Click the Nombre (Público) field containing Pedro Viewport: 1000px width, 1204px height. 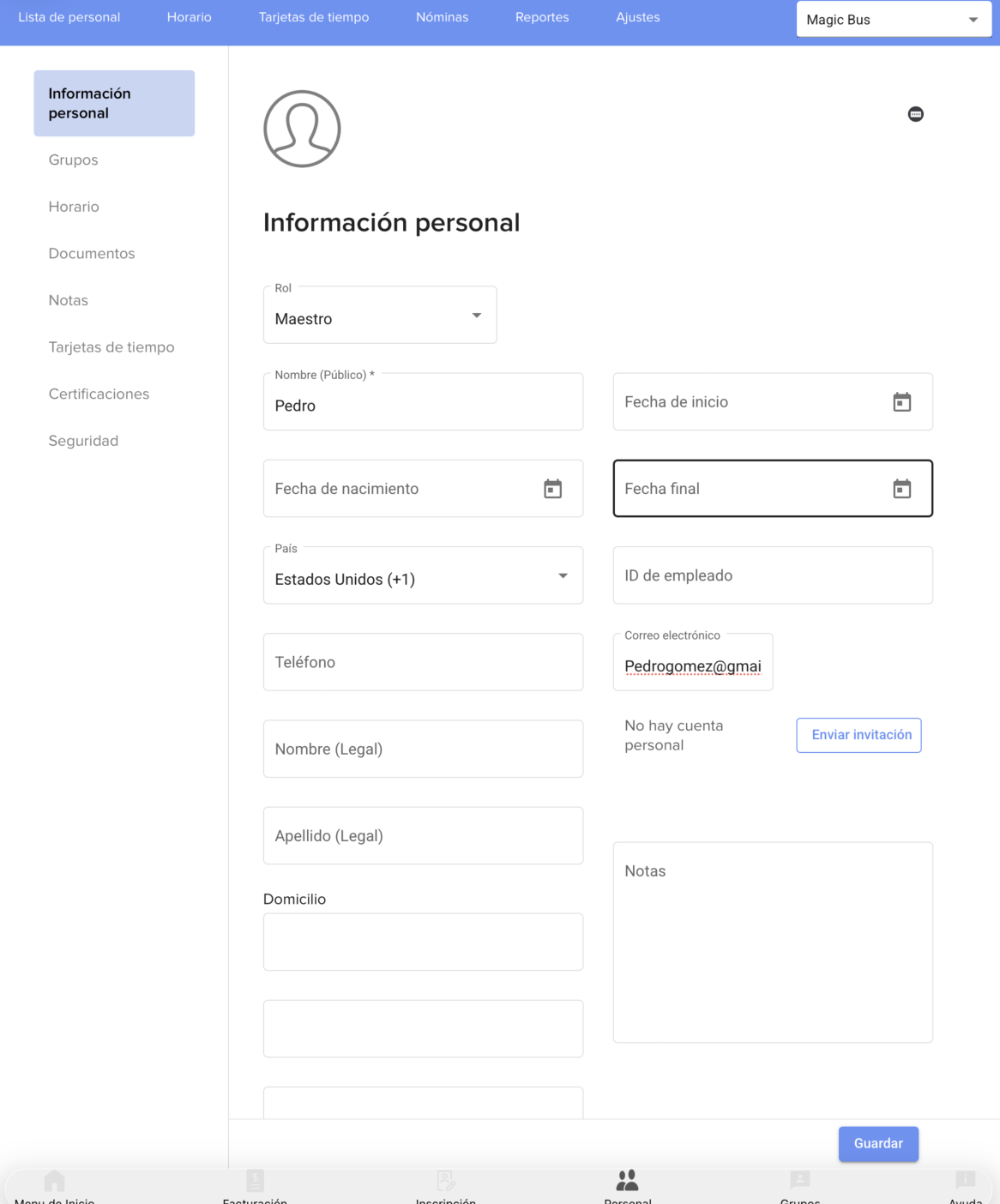coord(423,401)
